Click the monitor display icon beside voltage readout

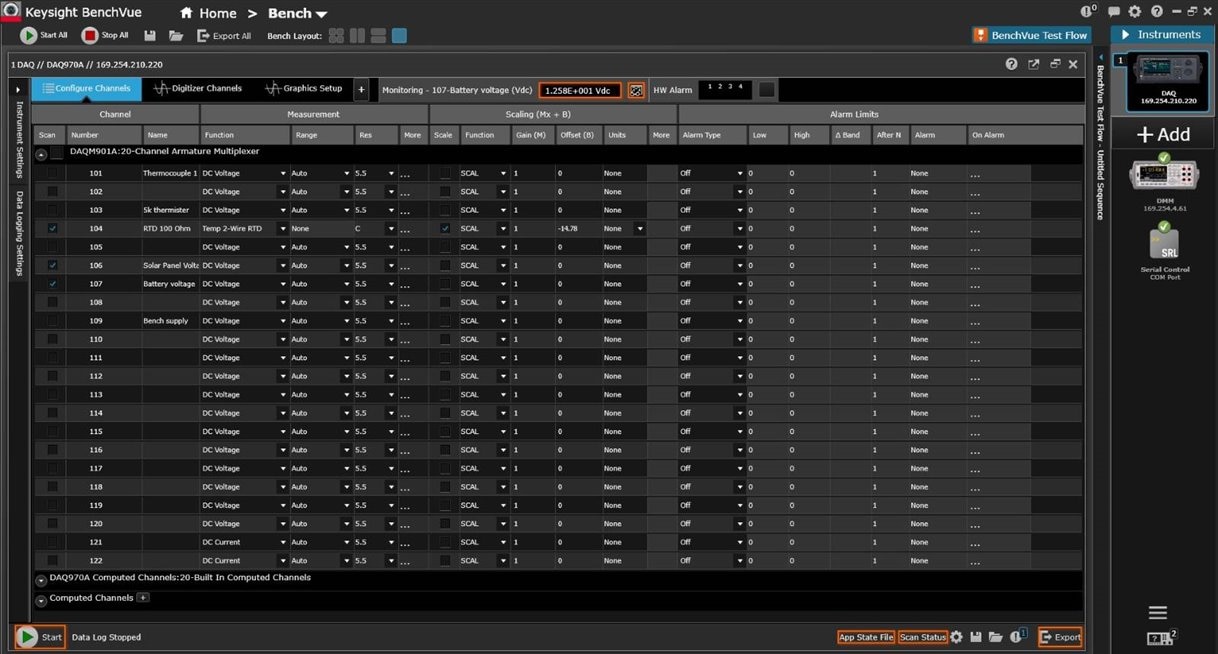(635, 90)
